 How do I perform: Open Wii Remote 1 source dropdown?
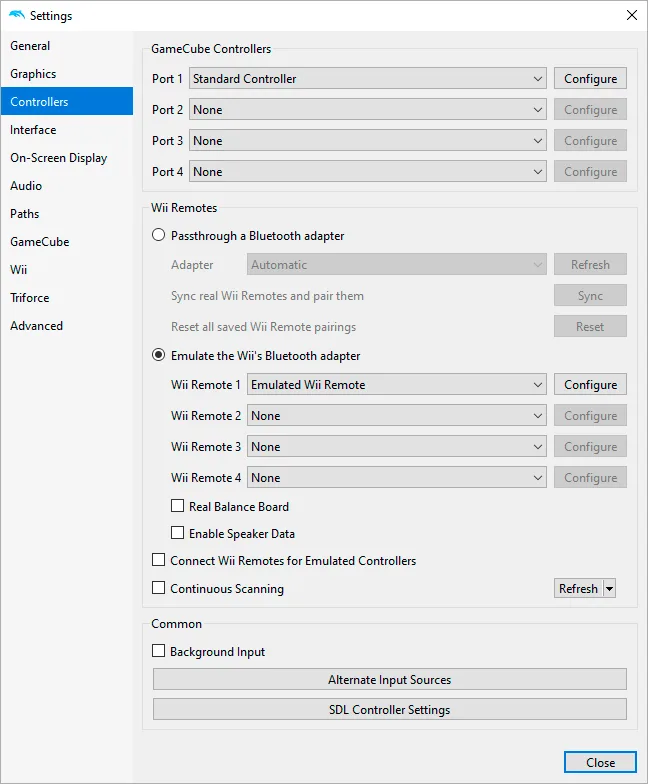pos(396,384)
